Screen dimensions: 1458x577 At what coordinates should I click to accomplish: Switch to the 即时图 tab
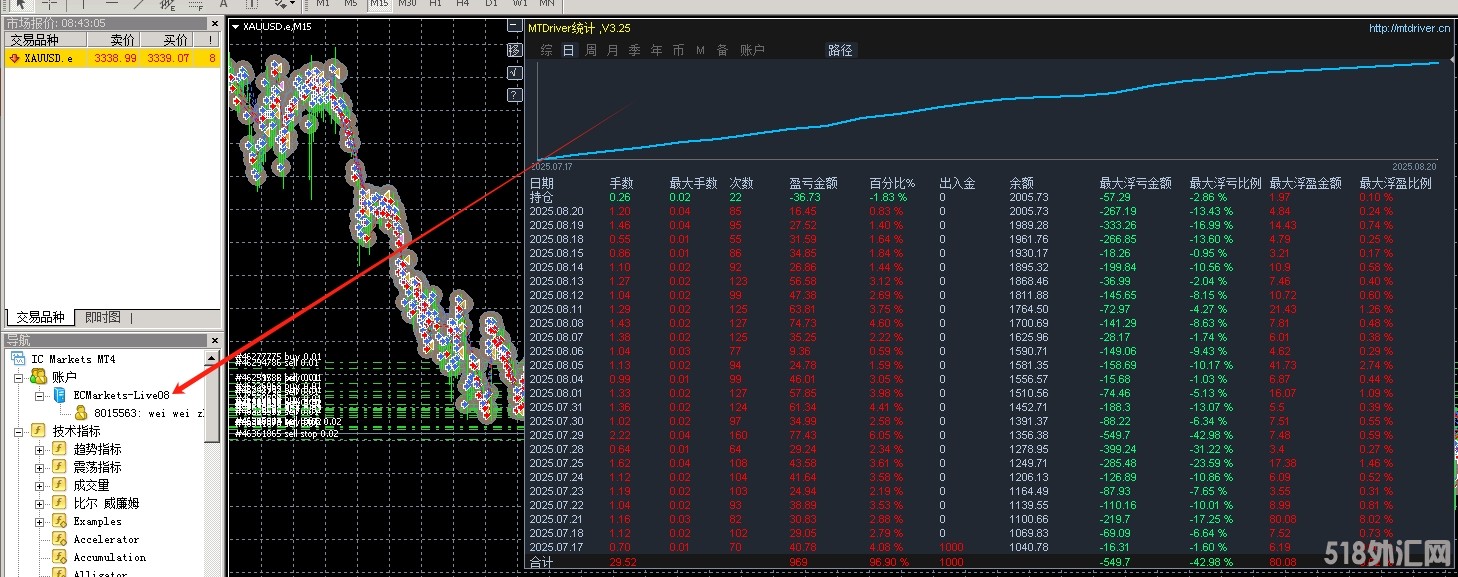(103, 317)
